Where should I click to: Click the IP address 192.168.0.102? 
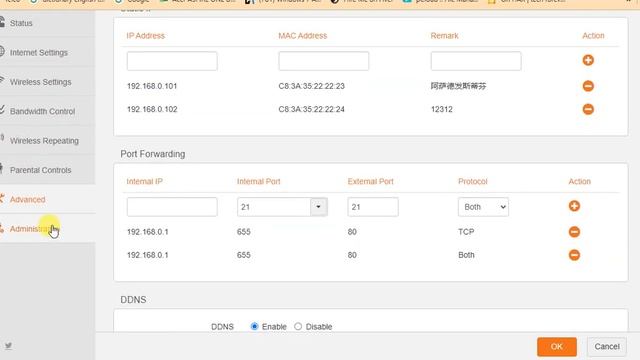152,109
